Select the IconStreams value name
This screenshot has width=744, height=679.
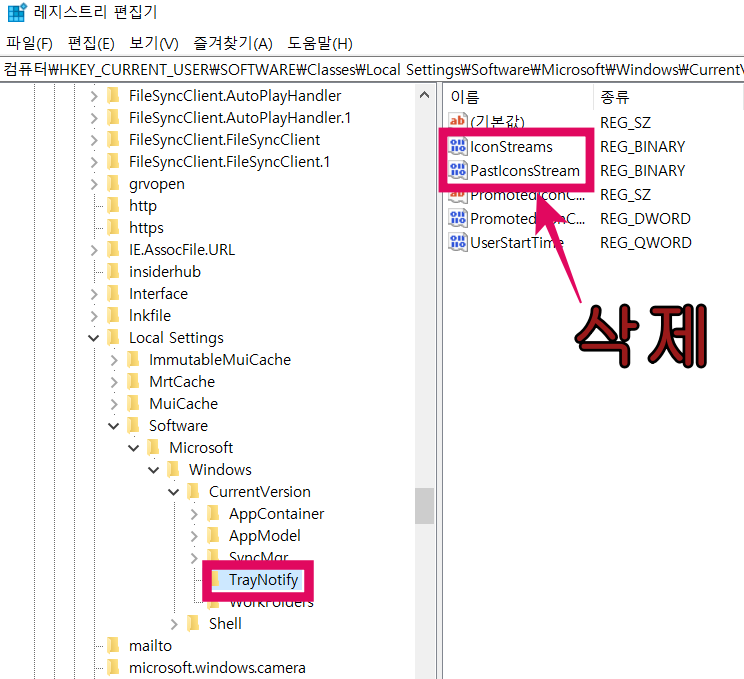click(512, 147)
